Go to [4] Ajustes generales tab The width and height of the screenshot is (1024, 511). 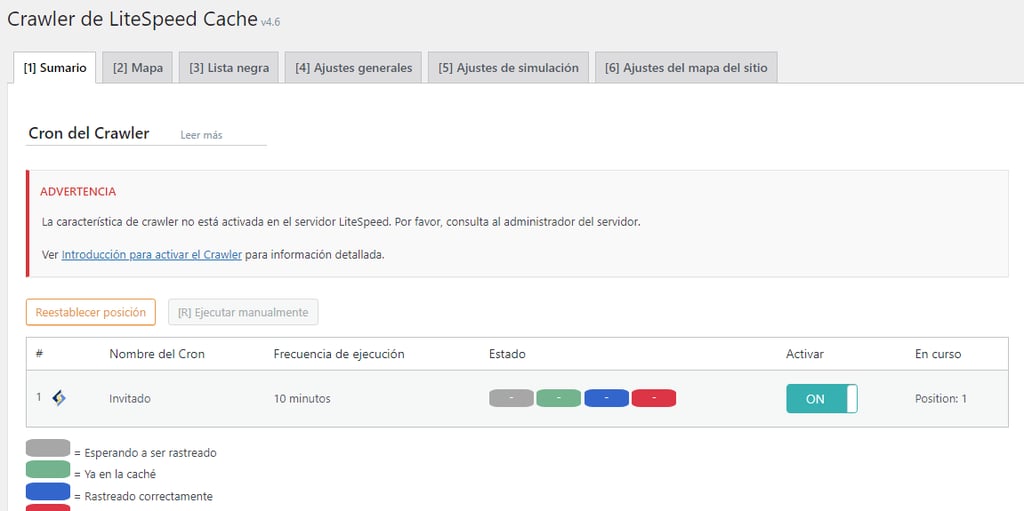tap(353, 68)
